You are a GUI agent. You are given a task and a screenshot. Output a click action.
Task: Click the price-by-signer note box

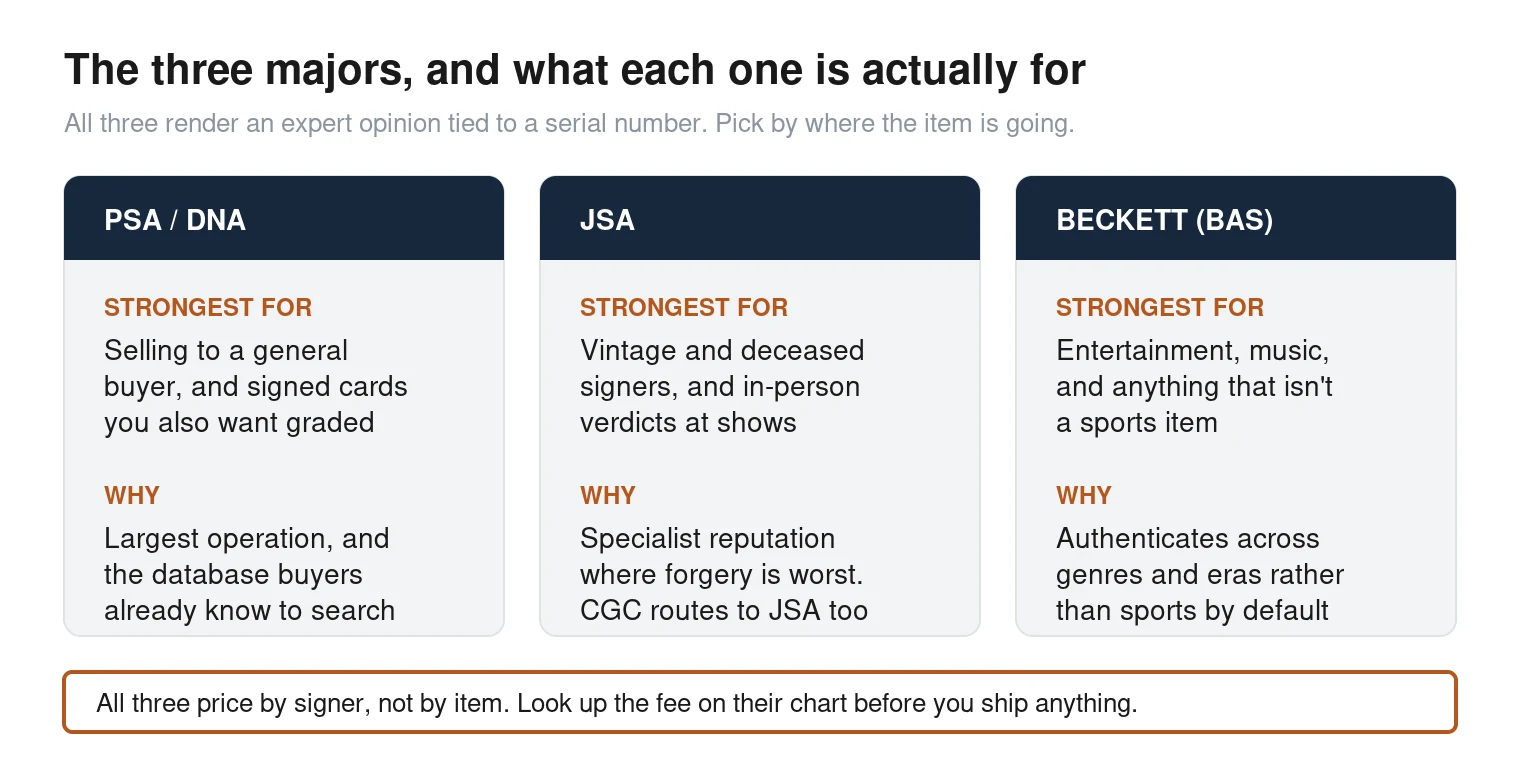760,702
